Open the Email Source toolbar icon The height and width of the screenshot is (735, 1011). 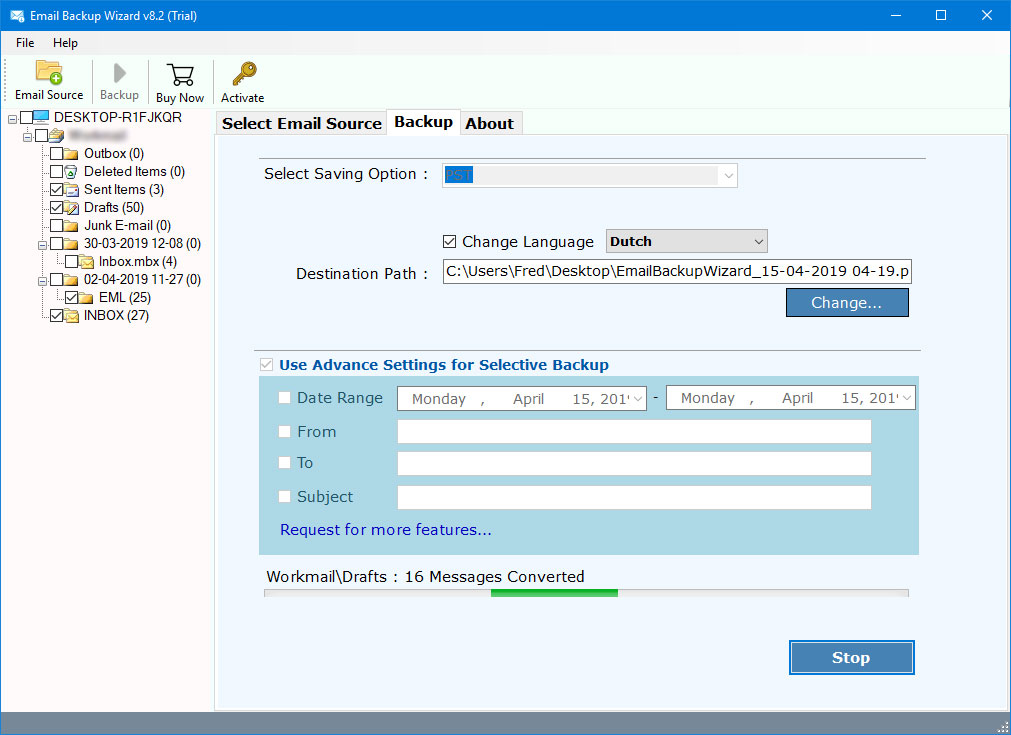(49, 73)
